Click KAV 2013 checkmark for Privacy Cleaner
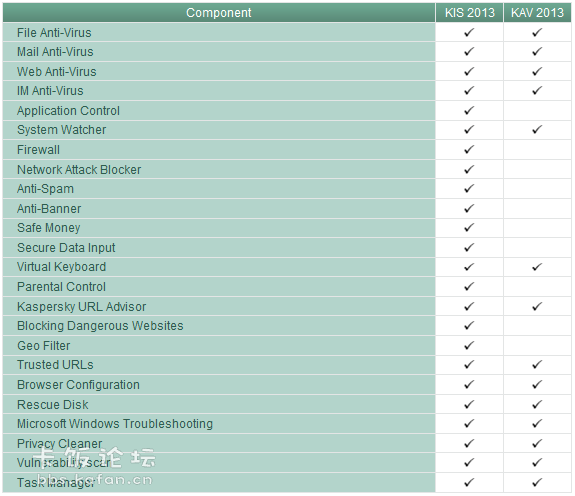This screenshot has height=496, width=575. click(x=537, y=444)
